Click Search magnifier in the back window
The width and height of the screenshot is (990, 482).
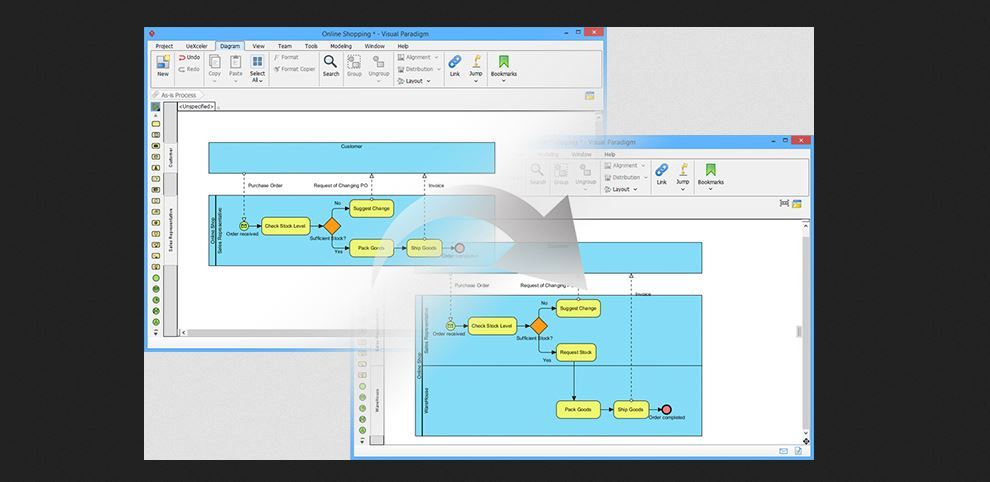[x=330, y=65]
